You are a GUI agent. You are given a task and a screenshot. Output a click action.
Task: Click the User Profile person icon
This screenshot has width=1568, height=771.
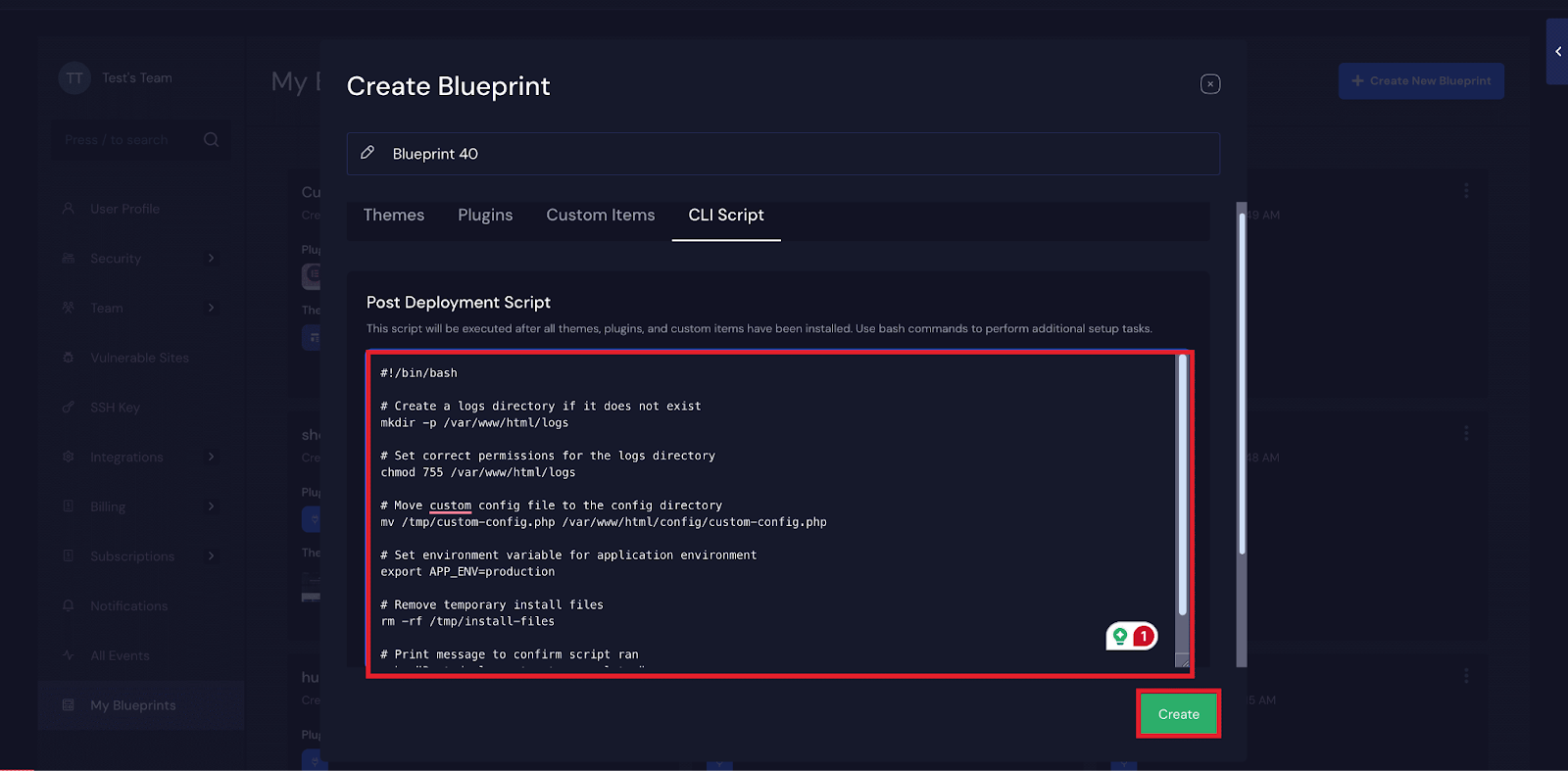tap(69, 209)
